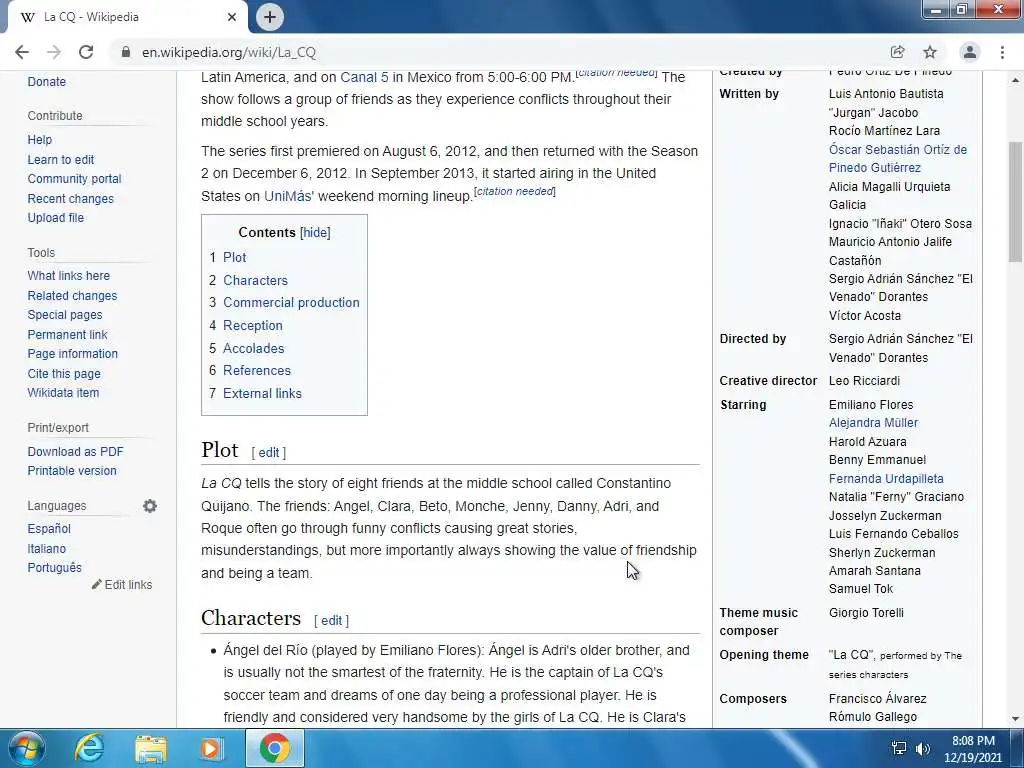Click the volume speaker tray icon
The image size is (1024, 768).
tap(923, 749)
